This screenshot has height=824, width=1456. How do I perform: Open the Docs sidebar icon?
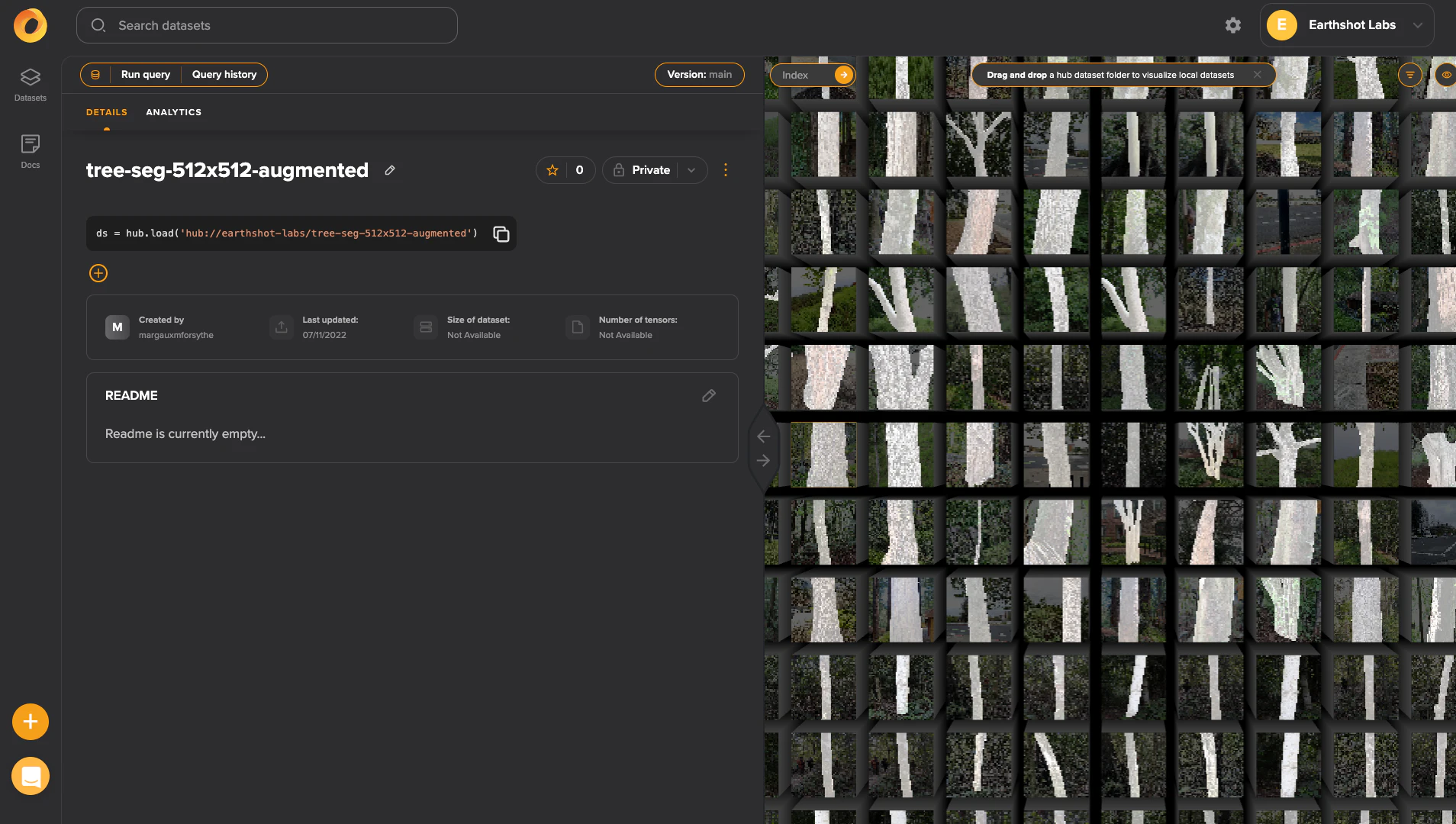[31, 151]
